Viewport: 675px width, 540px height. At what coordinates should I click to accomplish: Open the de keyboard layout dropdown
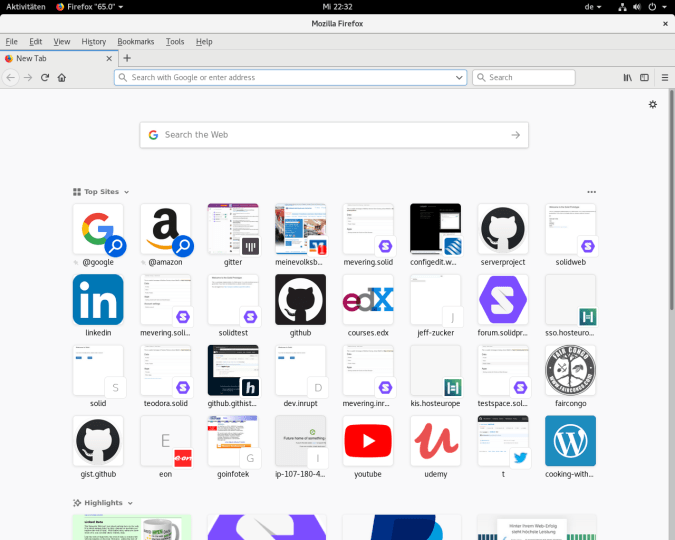point(593,7)
